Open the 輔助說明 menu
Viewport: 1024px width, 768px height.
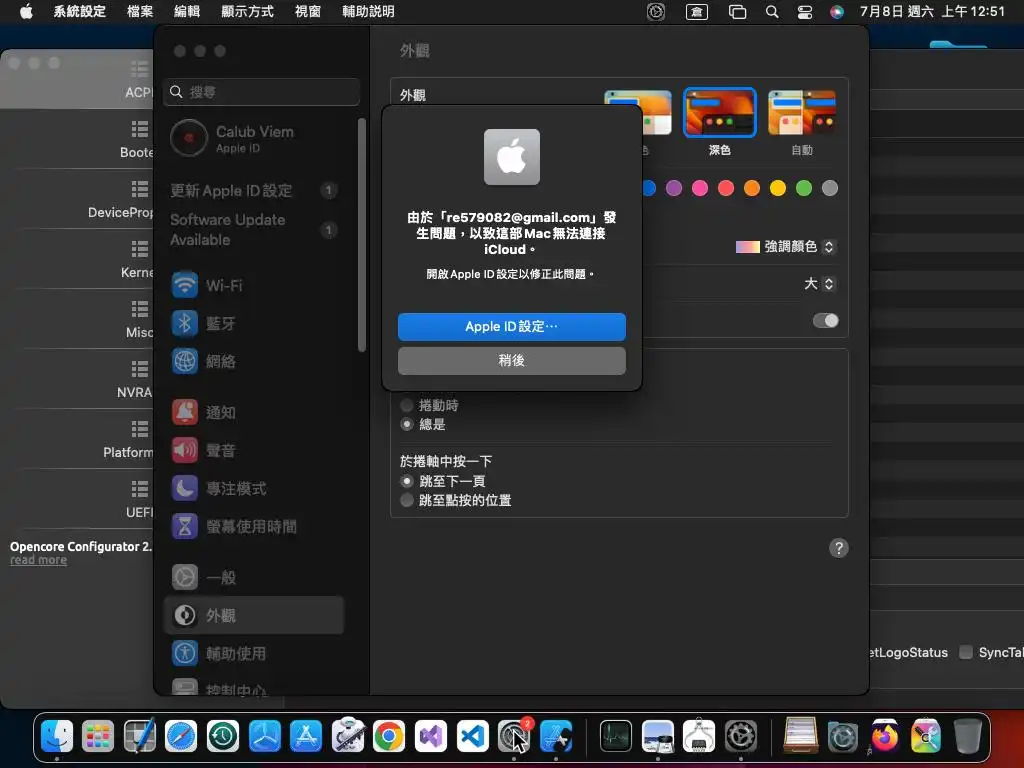pos(368,11)
